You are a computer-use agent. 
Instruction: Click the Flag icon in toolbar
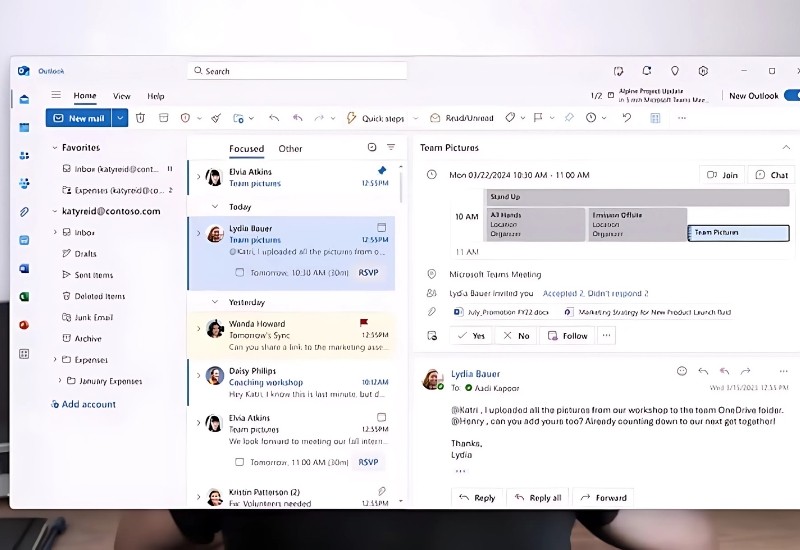click(x=538, y=117)
